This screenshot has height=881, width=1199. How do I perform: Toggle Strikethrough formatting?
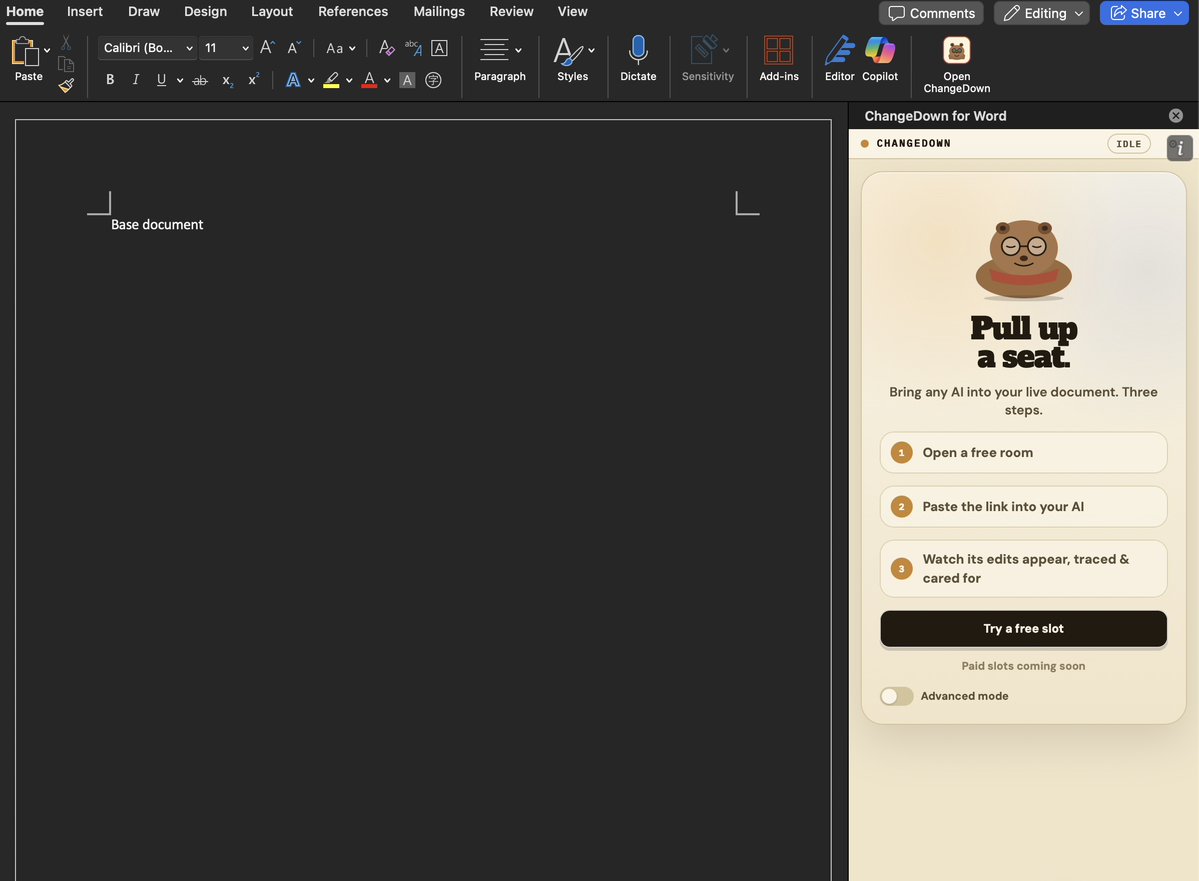[200, 80]
